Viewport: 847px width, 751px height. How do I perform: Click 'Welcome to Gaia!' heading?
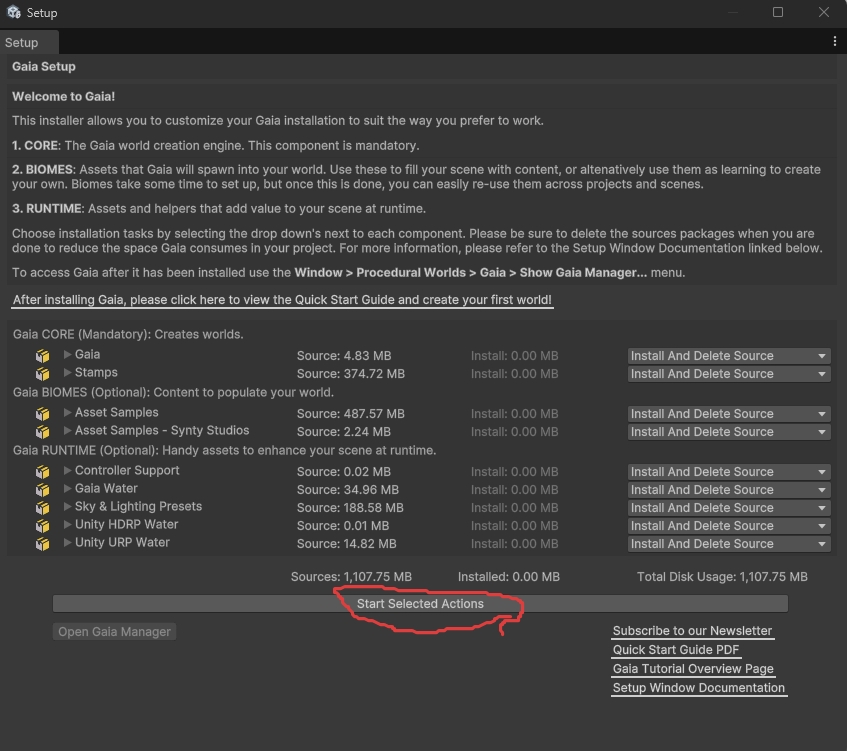64,97
